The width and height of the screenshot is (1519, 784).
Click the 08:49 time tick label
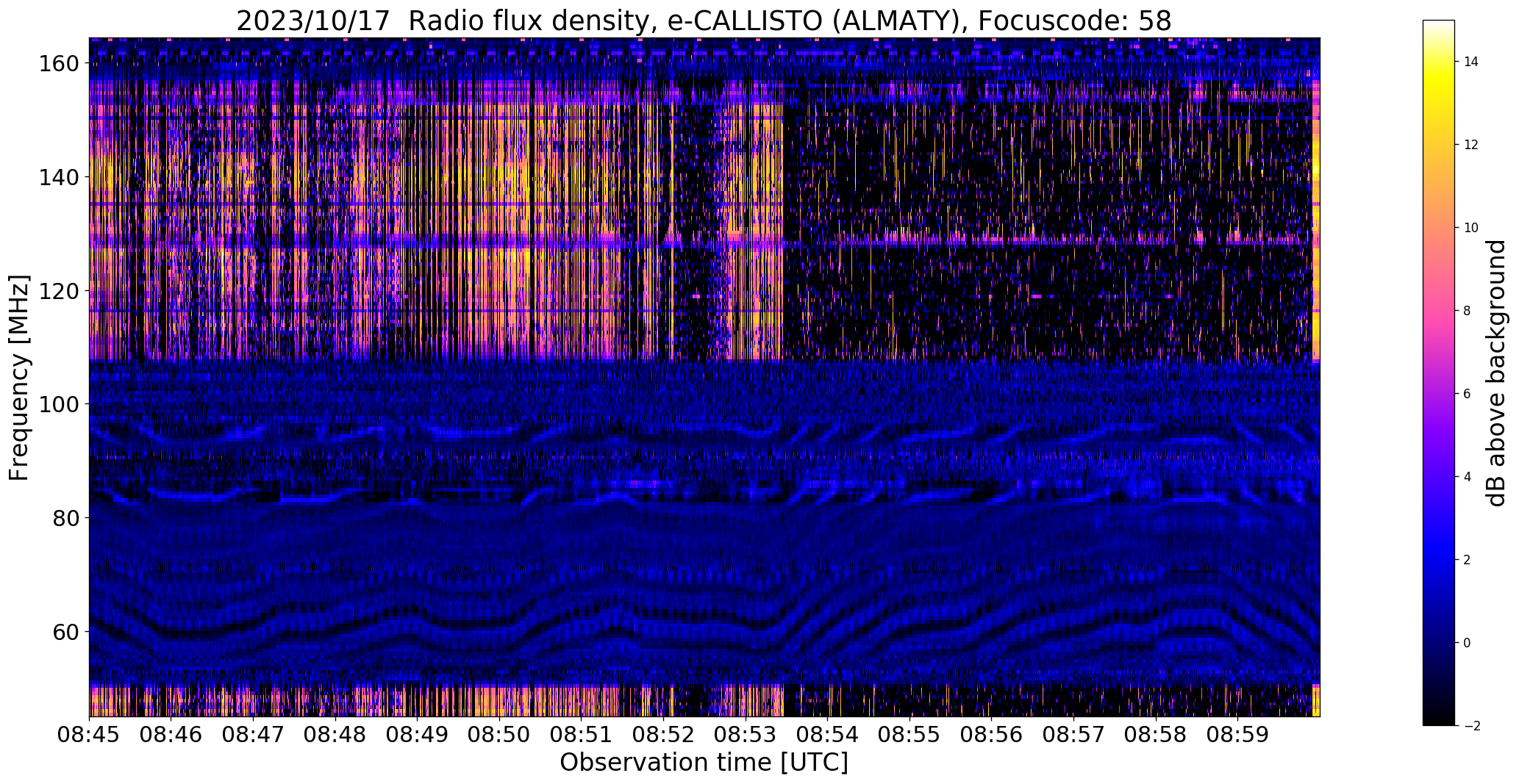(x=418, y=735)
